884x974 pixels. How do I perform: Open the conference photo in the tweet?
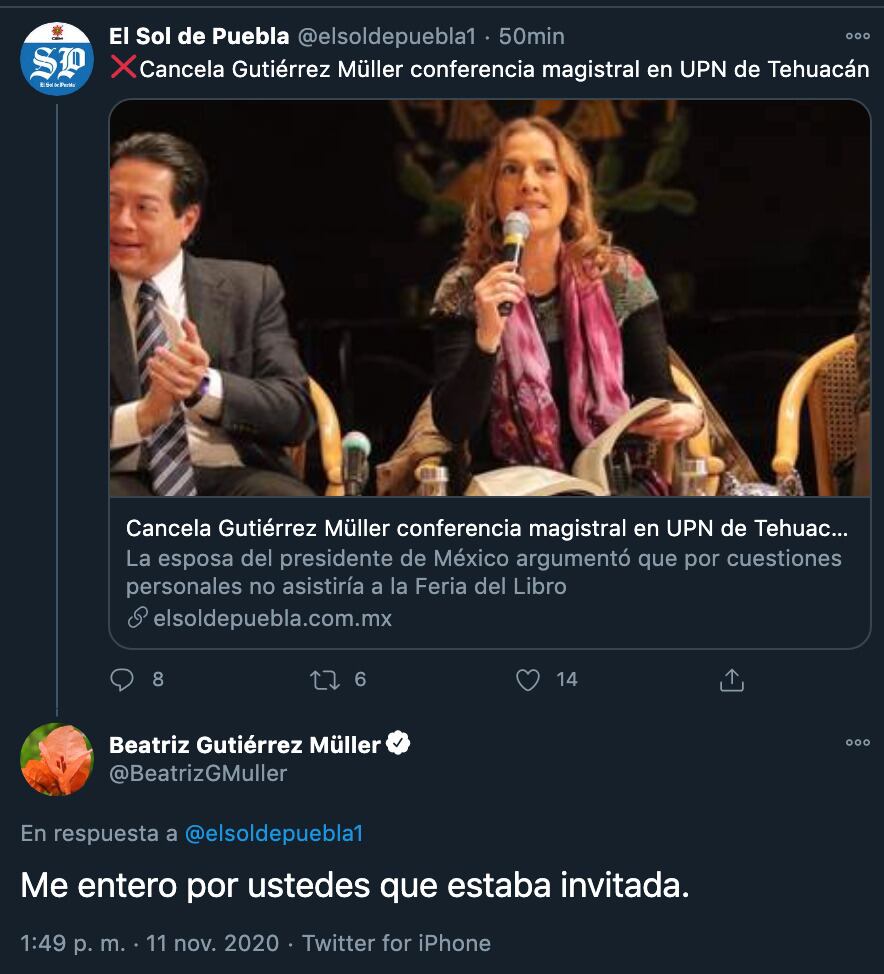coord(490,300)
